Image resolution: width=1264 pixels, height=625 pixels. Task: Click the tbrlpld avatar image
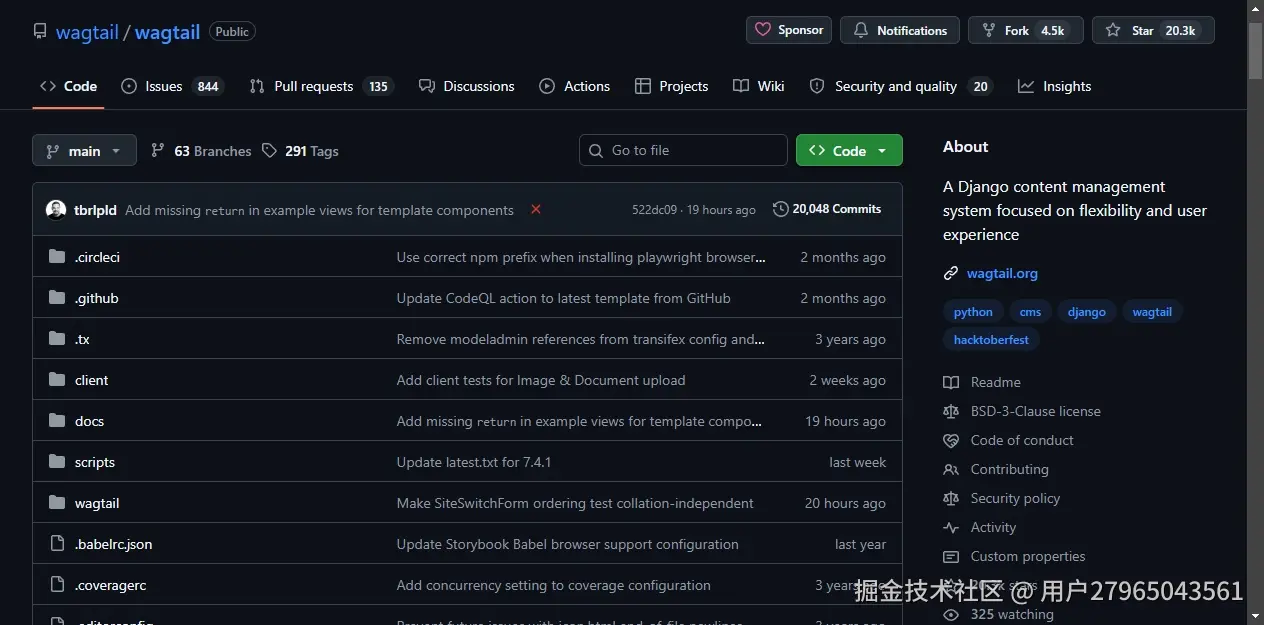pos(56,210)
